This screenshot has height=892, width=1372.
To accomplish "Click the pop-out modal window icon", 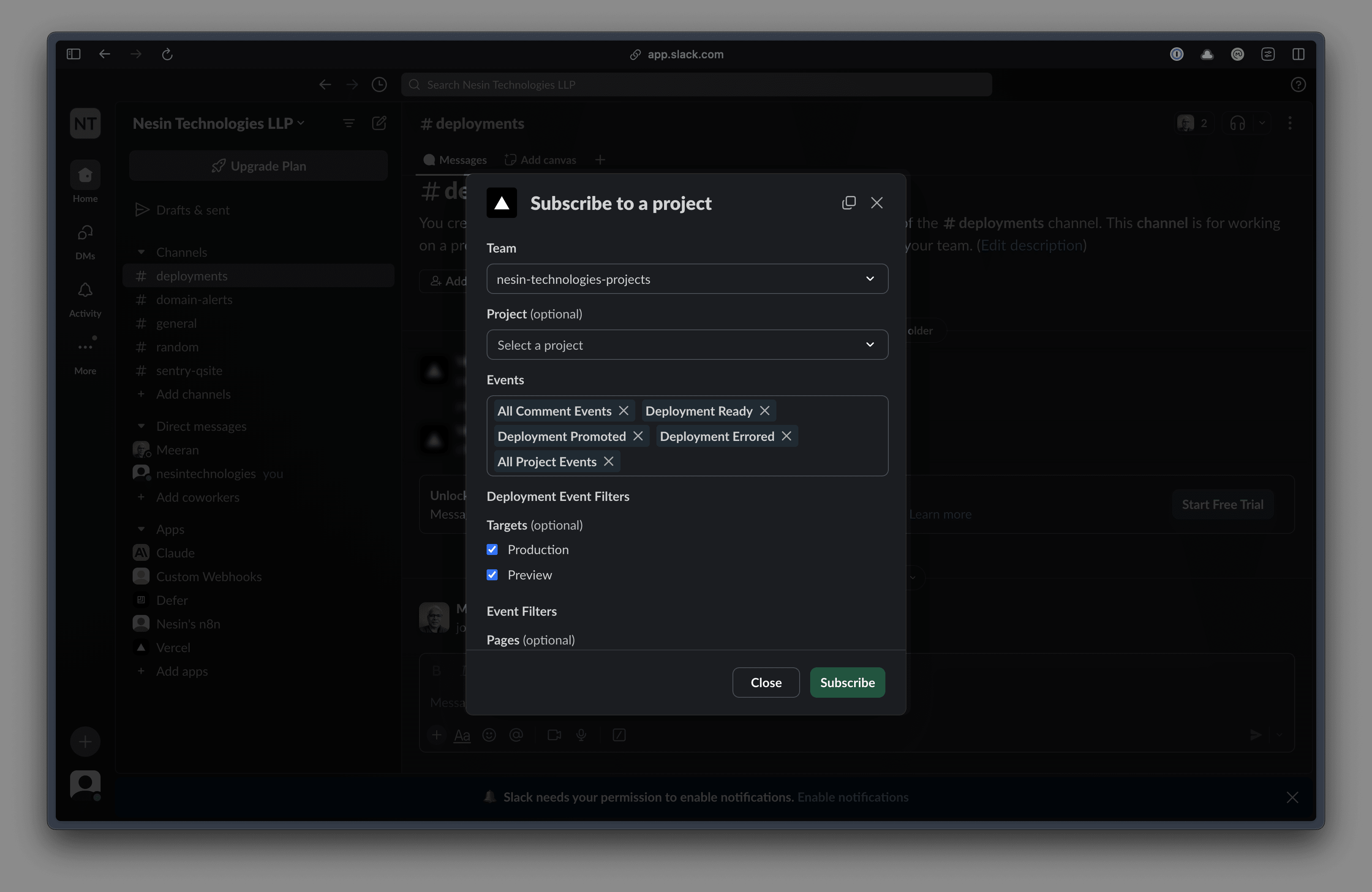I will [849, 203].
